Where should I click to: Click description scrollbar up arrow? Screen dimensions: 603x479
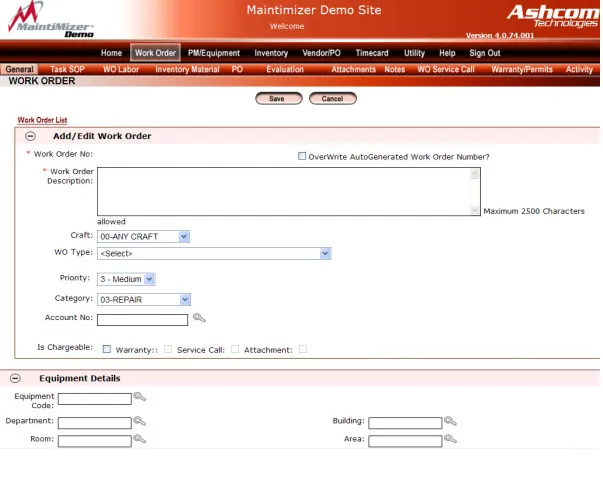click(x=475, y=175)
